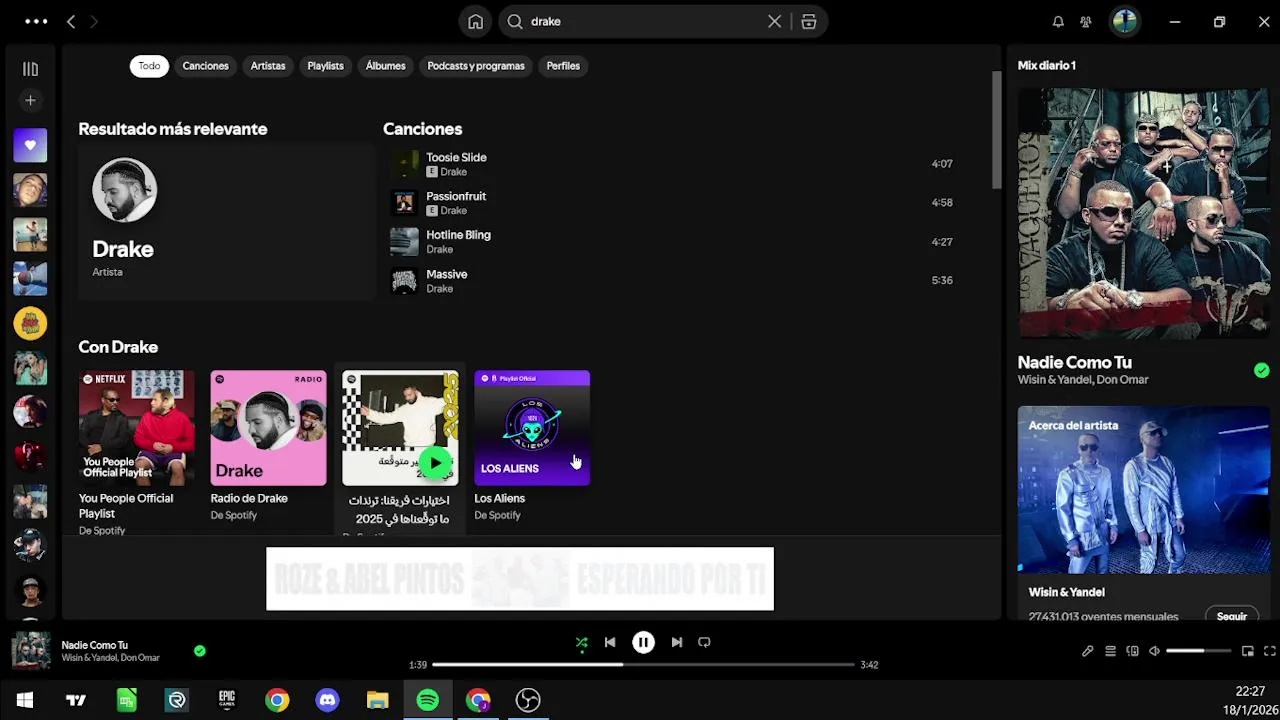The width and height of the screenshot is (1280, 720).
Task: Open the queue icon
Action: 1110,651
